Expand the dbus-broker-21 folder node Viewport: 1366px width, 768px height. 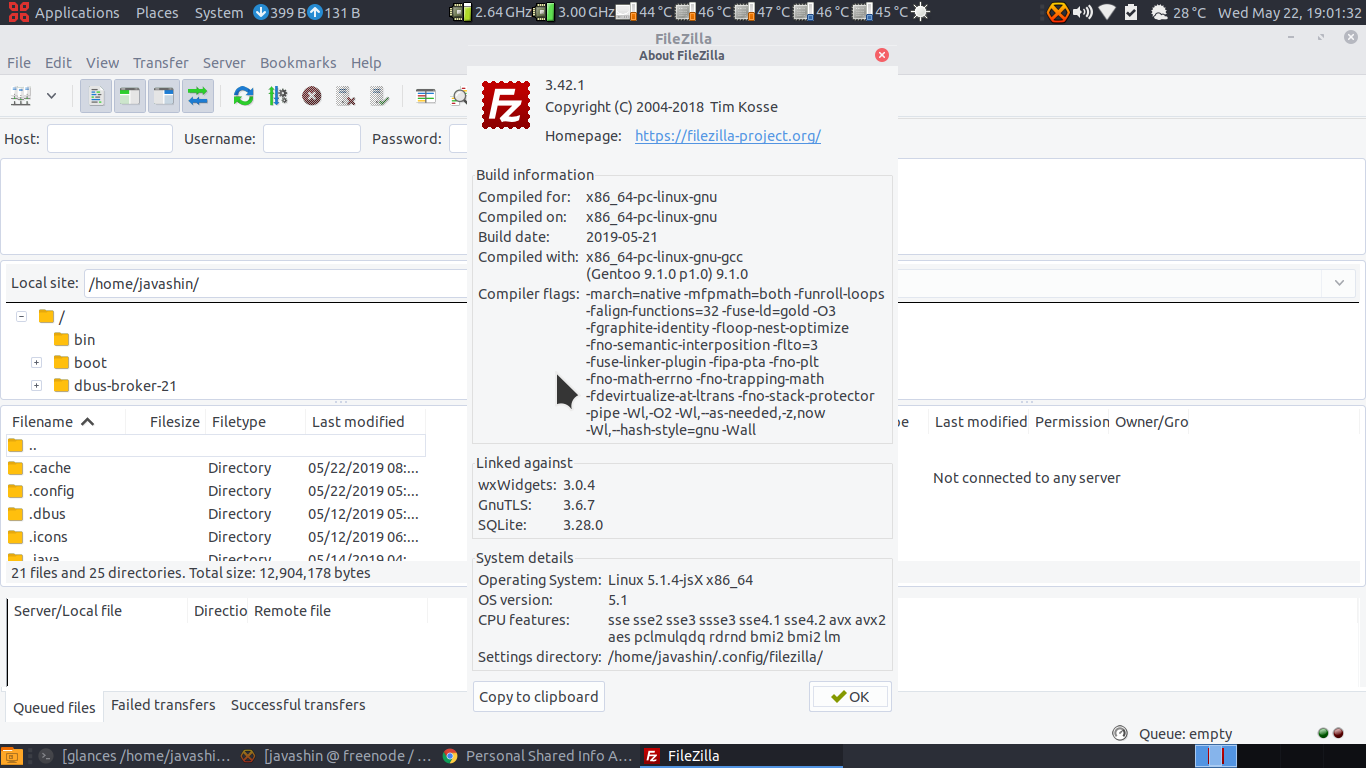click(36, 385)
